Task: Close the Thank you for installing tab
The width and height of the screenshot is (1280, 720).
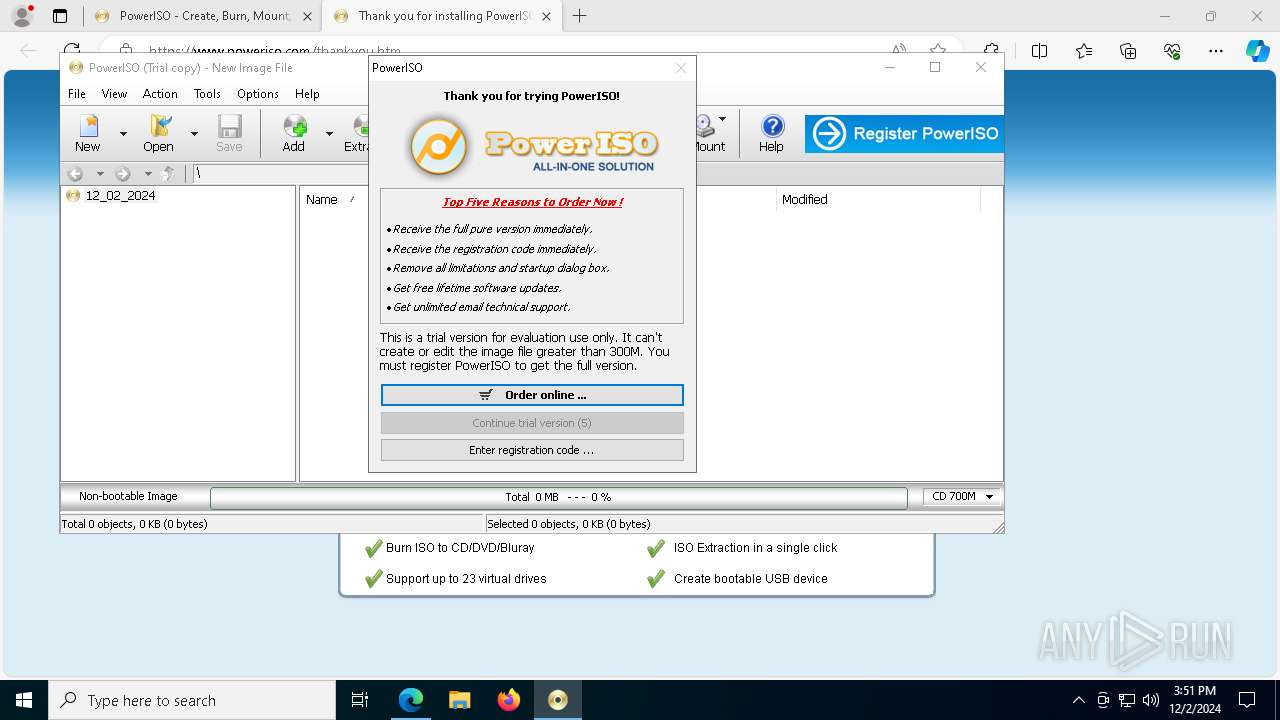Action: [x=547, y=16]
